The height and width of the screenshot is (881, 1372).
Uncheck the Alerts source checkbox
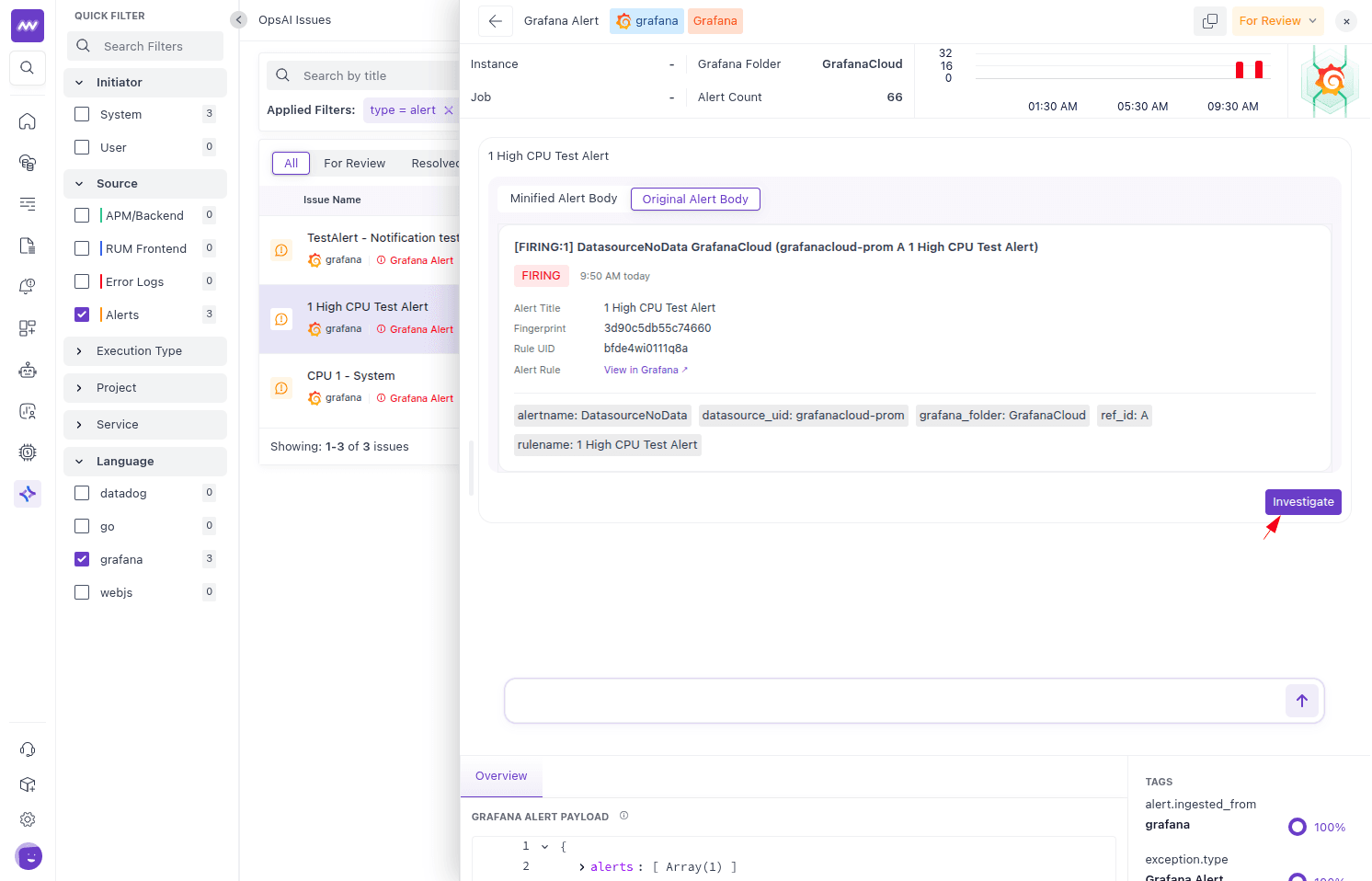coord(82,315)
